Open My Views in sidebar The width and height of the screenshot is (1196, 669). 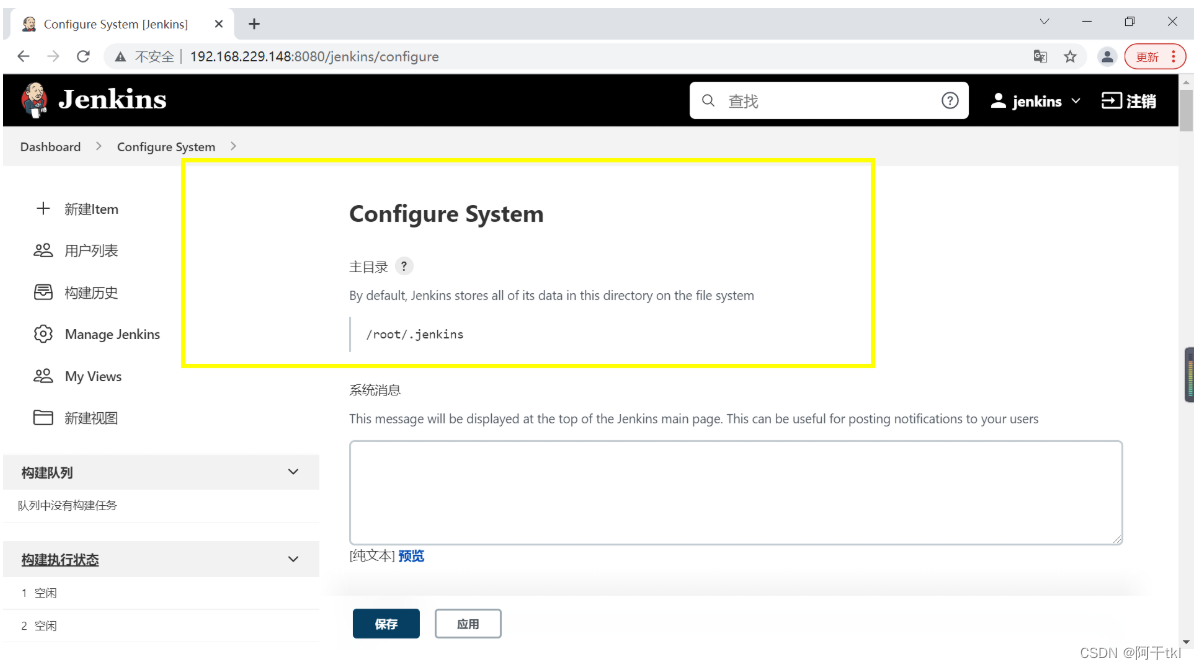coord(93,376)
